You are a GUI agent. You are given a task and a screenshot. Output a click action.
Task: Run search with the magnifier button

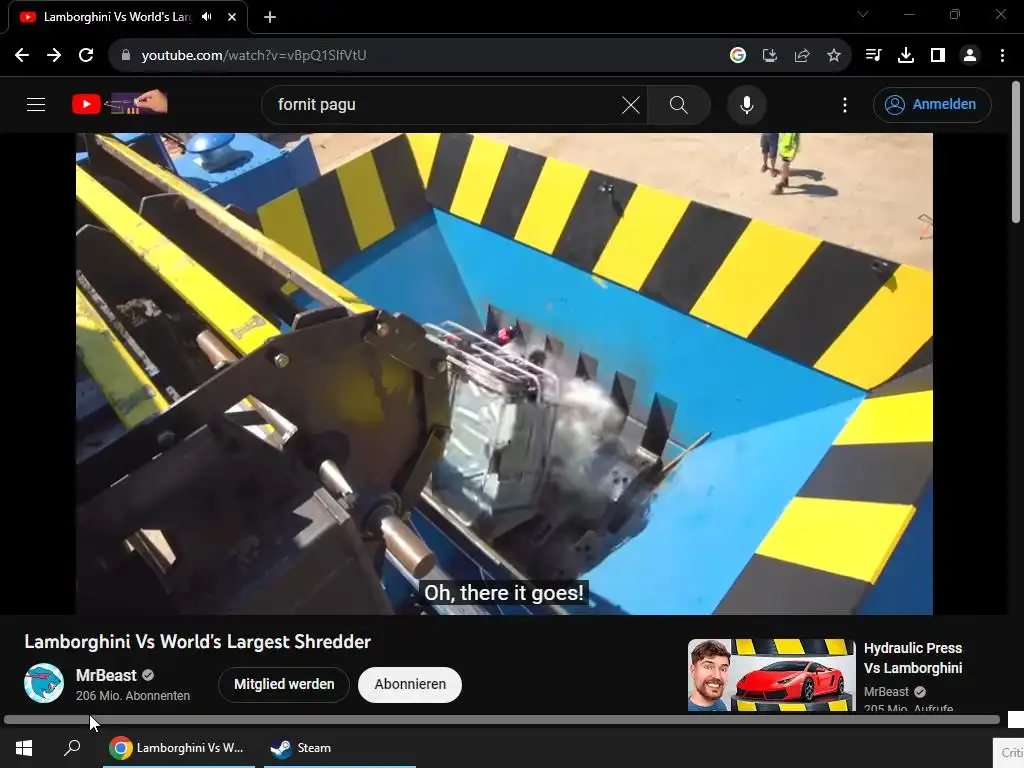point(679,104)
